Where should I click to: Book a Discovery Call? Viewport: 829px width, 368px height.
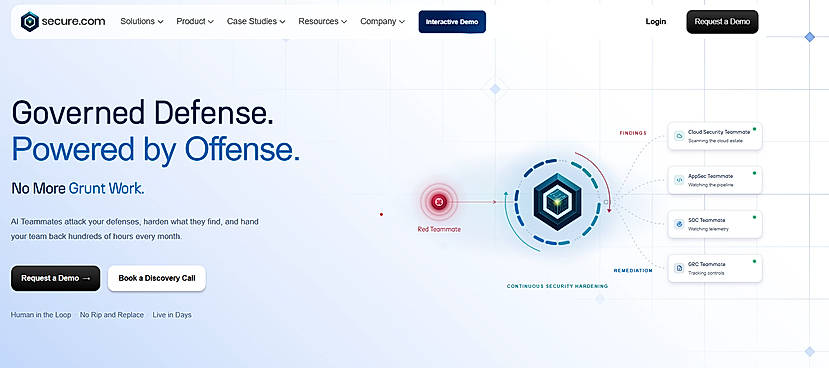coord(156,278)
